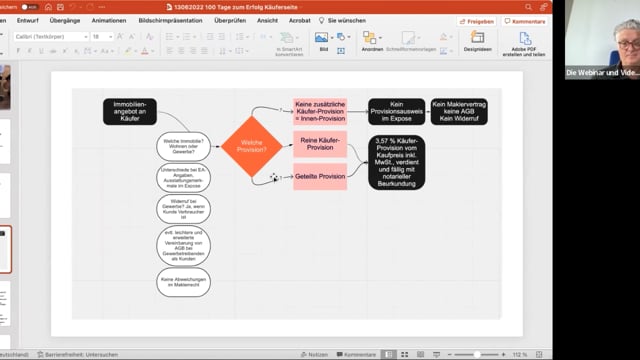Click the Redo icon in title bar
The width and height of the screenshot is (640, 360).
pyautogui.click(x=90, y=7)
